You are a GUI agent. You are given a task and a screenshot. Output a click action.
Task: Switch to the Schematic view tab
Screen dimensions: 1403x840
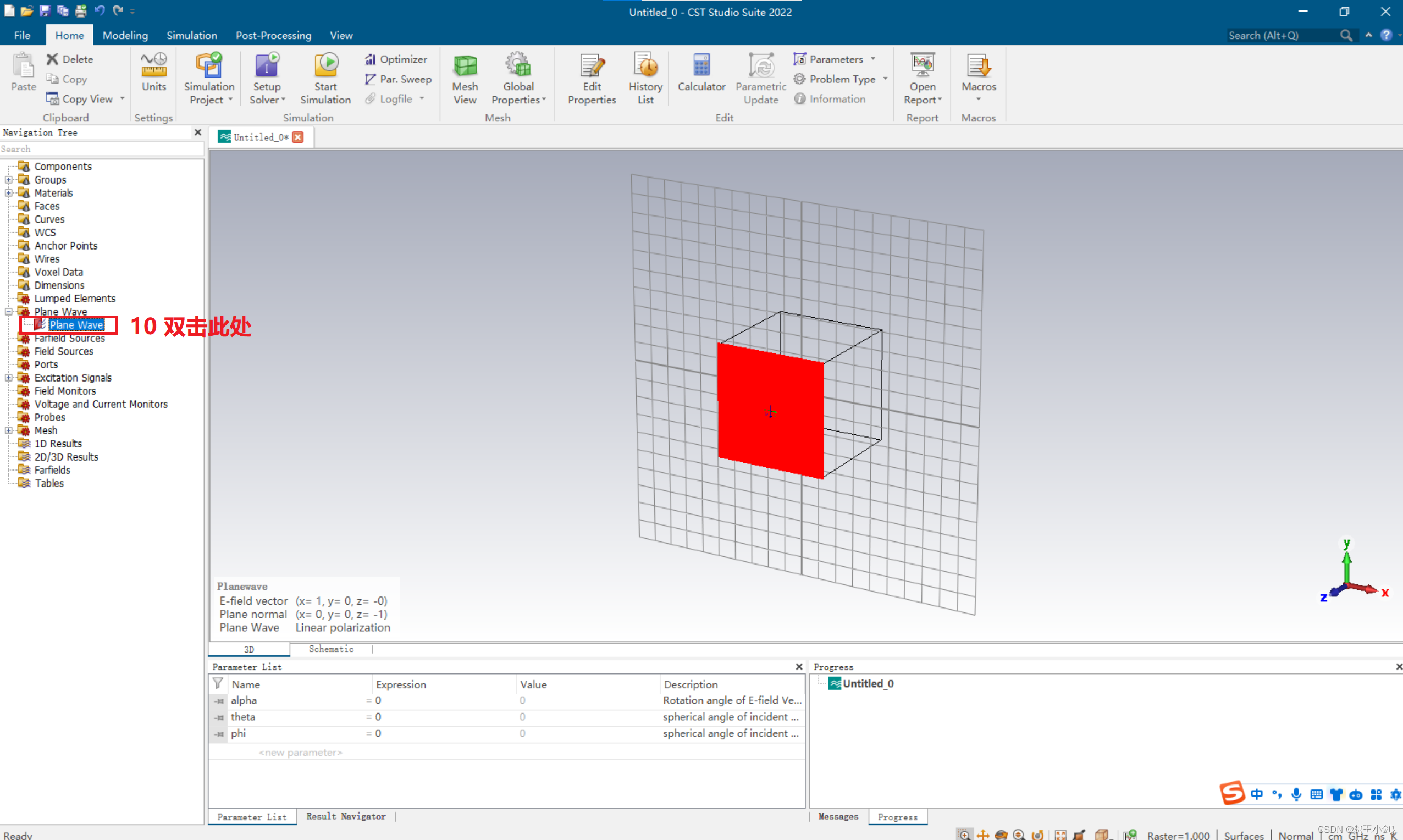(x=331, y=649)
